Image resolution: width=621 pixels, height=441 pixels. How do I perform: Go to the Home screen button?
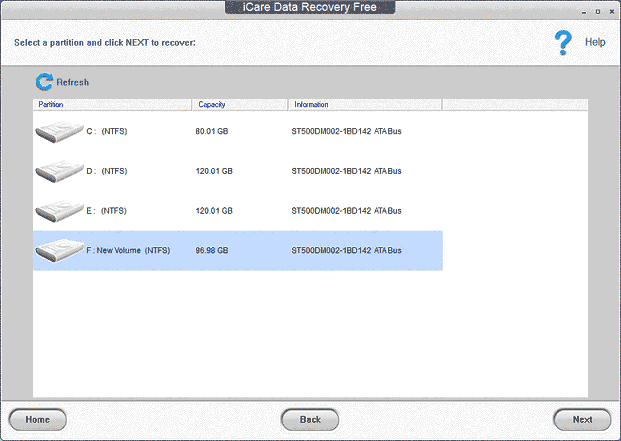(38, 420)
